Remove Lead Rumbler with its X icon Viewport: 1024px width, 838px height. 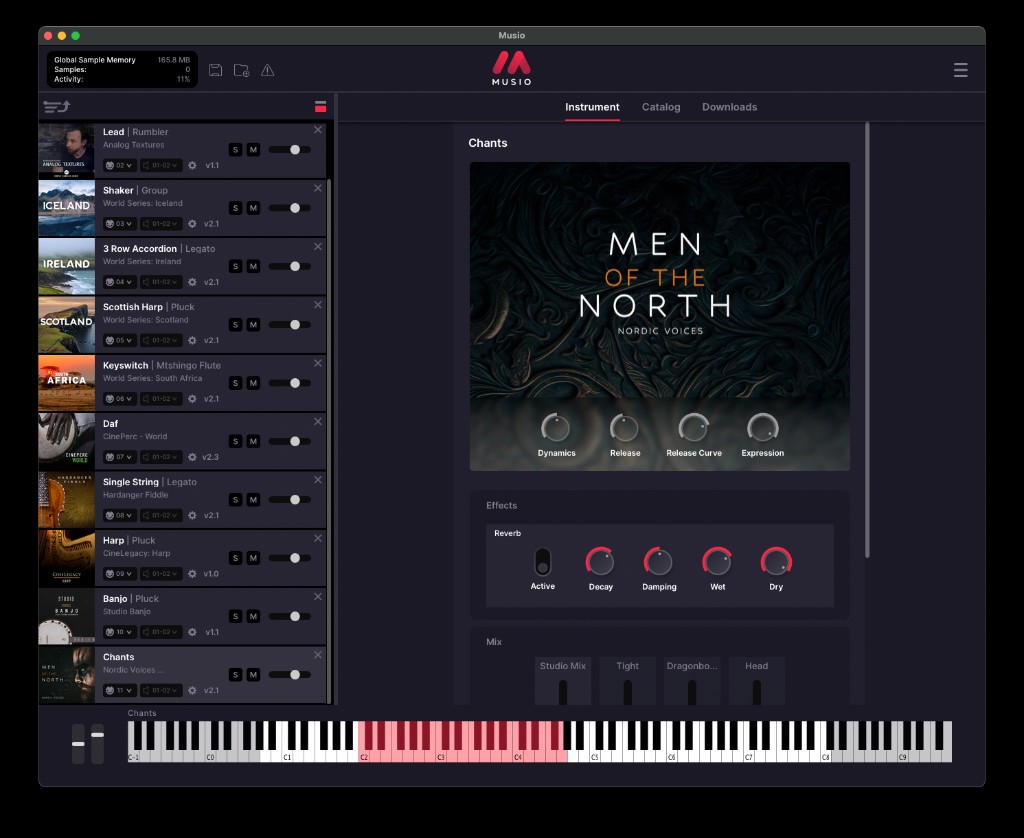click(x=318, y=130)
